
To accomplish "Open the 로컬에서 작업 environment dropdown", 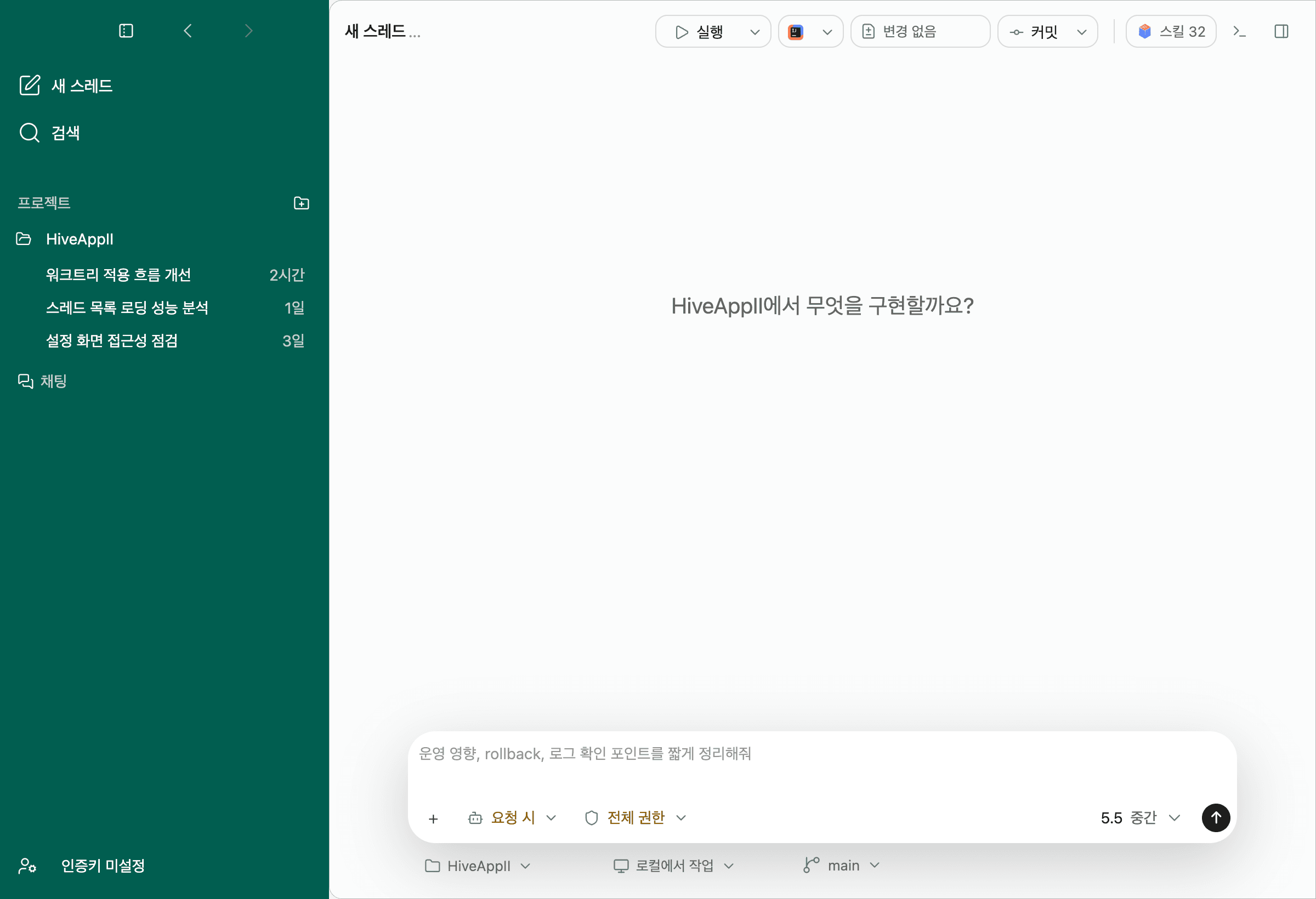I will 674,866.
